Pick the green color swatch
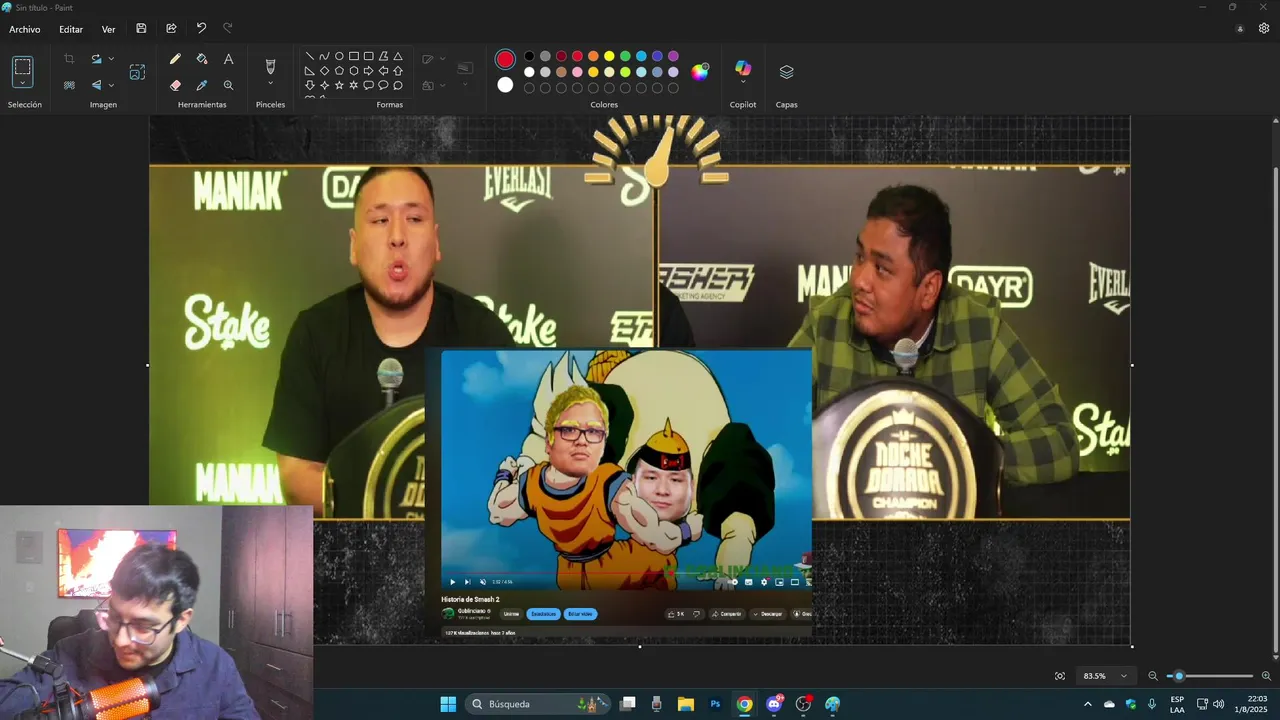 pyautogui.click(x=625, y=56)
